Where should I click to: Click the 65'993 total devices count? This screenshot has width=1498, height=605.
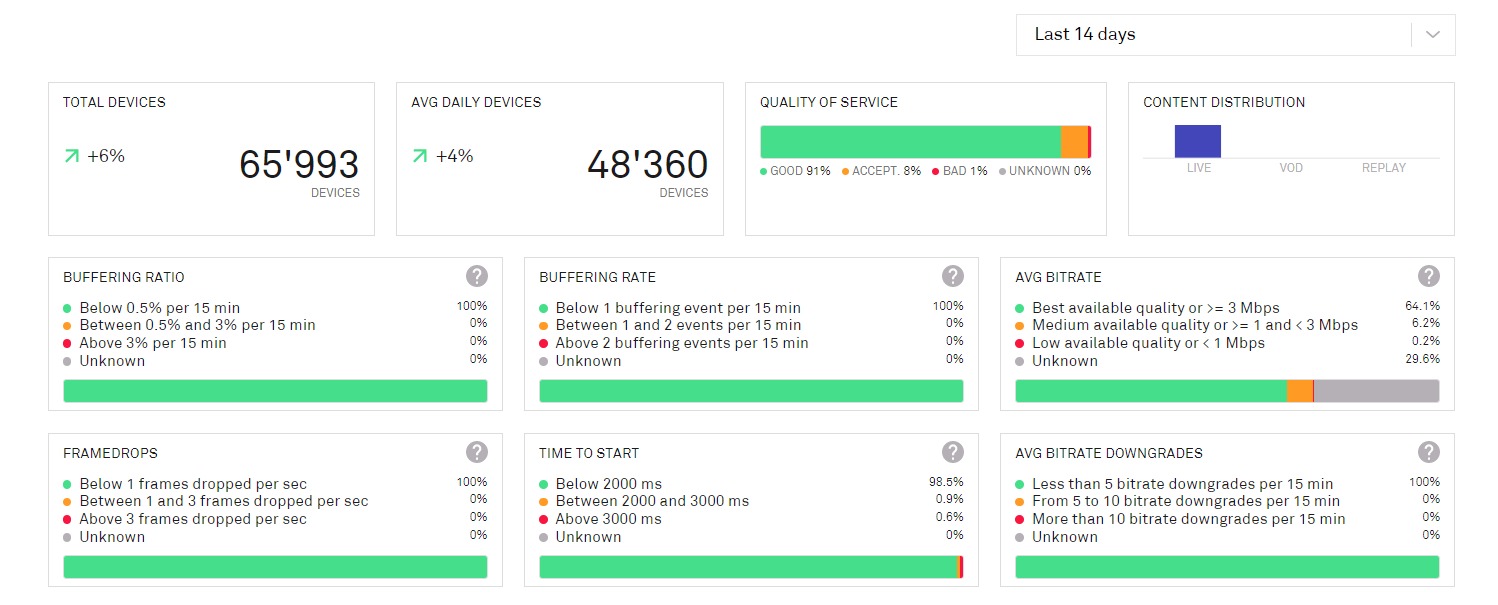pyautogui.click(x=298, y=165)
